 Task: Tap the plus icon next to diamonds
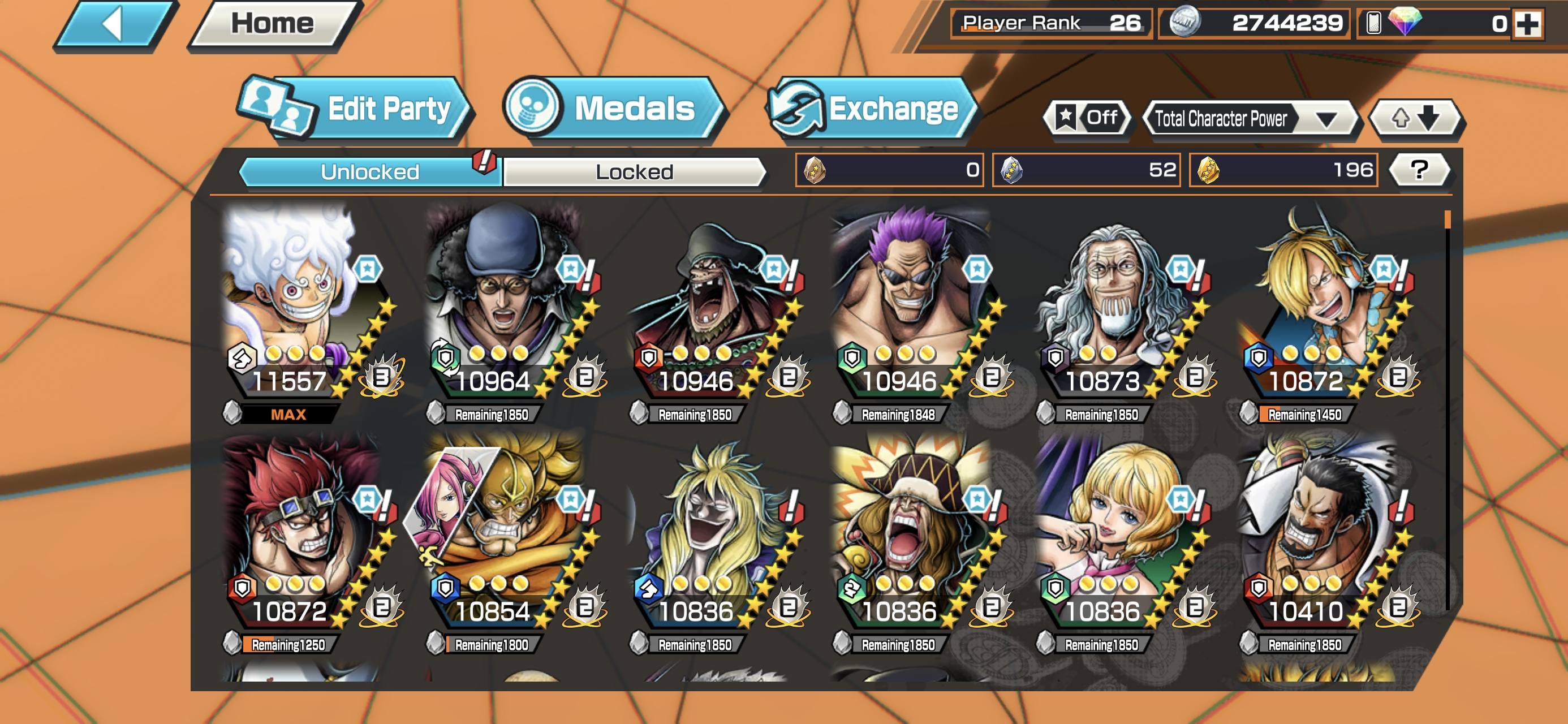(1528, 24)
